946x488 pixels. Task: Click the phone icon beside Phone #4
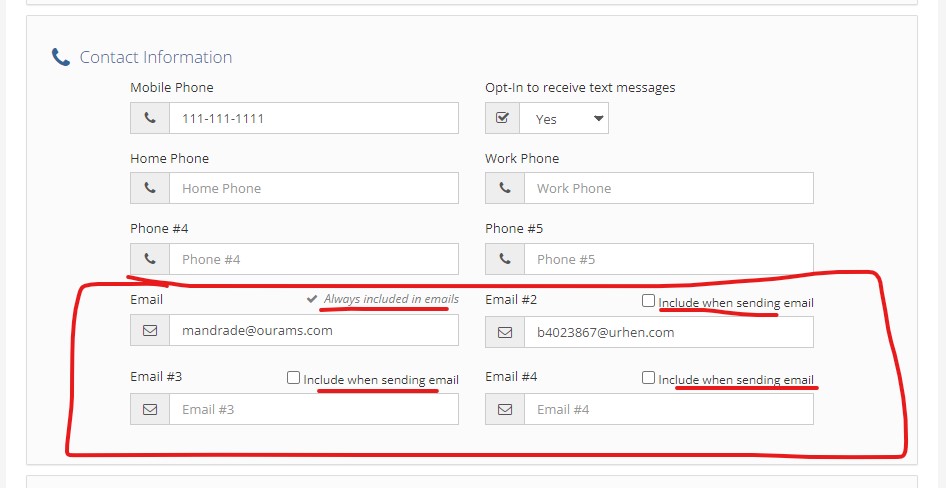(x=150, y=259)
